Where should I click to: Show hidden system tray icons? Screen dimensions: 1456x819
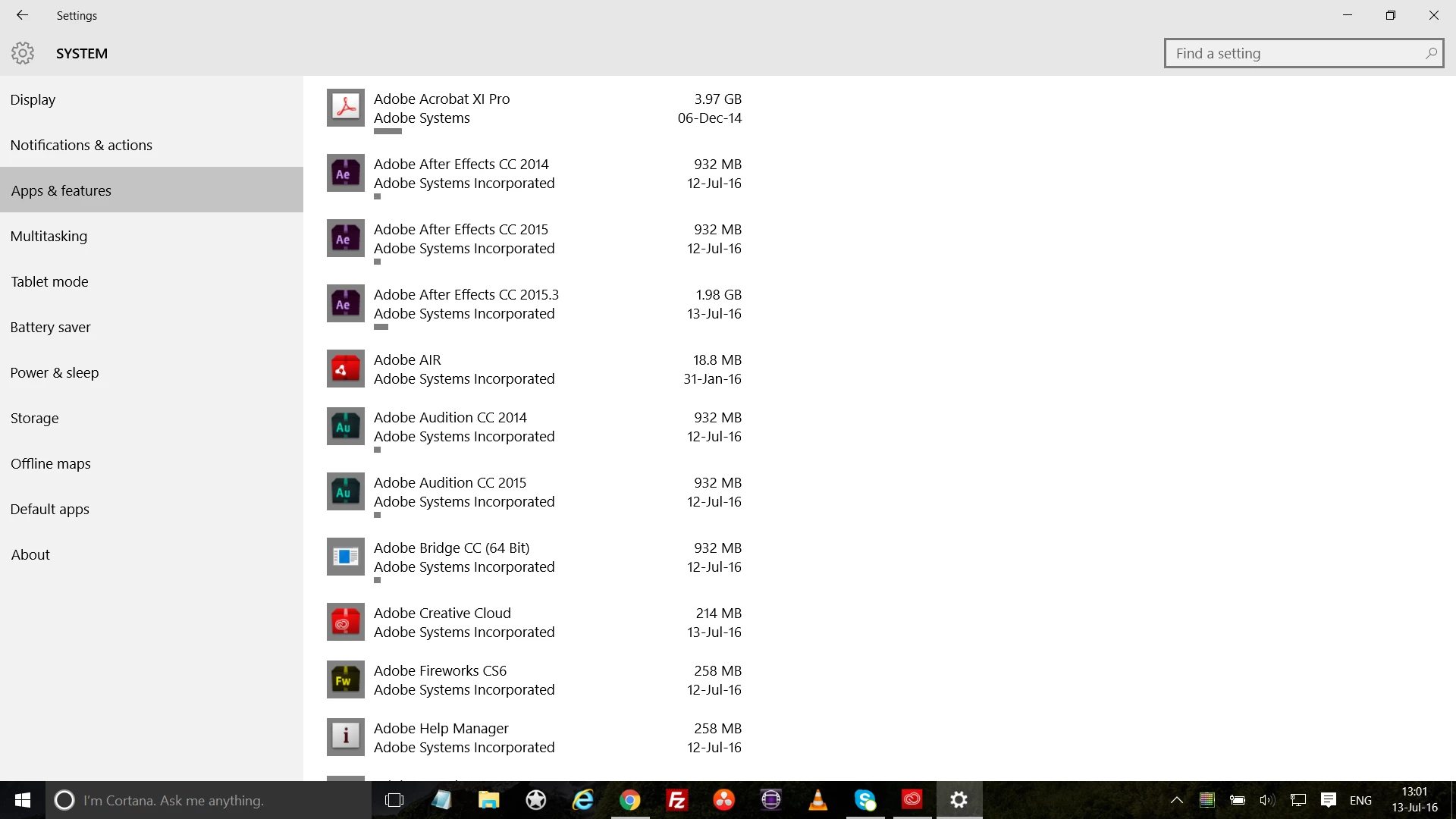tap(1176, 800)
